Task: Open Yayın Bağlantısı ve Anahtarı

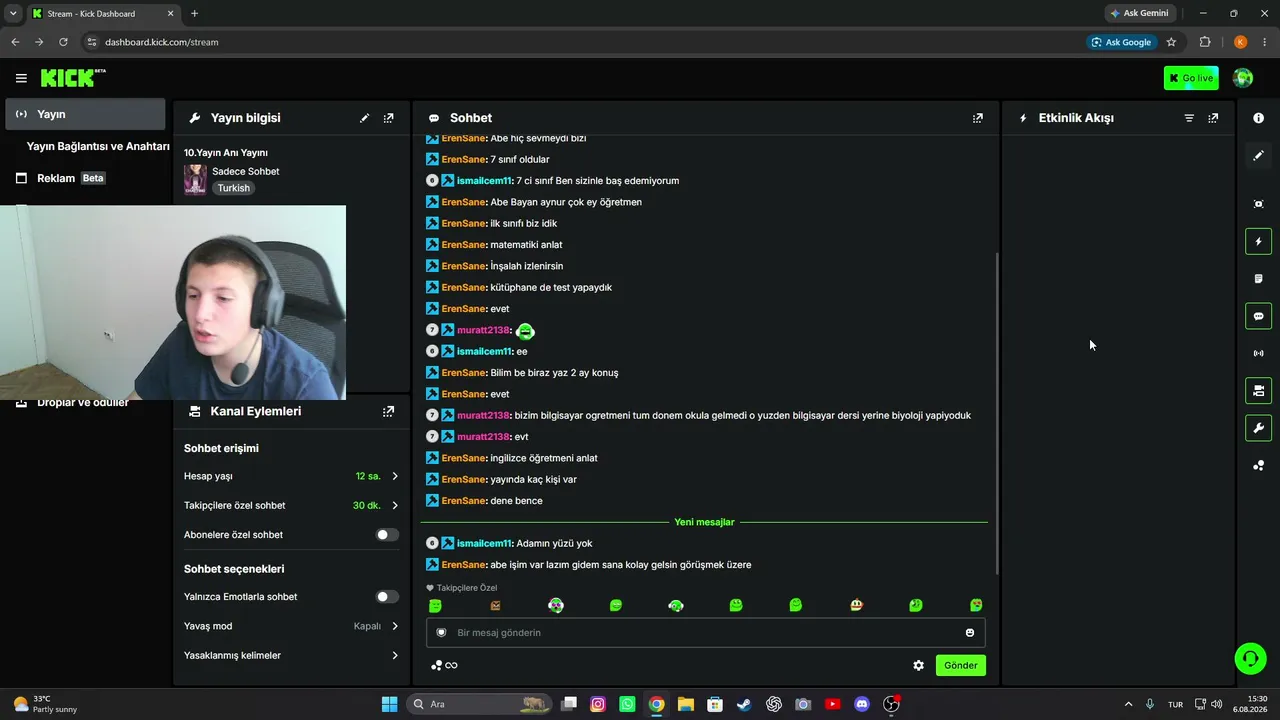Action: pyautogui.click(x=98, y=146)
